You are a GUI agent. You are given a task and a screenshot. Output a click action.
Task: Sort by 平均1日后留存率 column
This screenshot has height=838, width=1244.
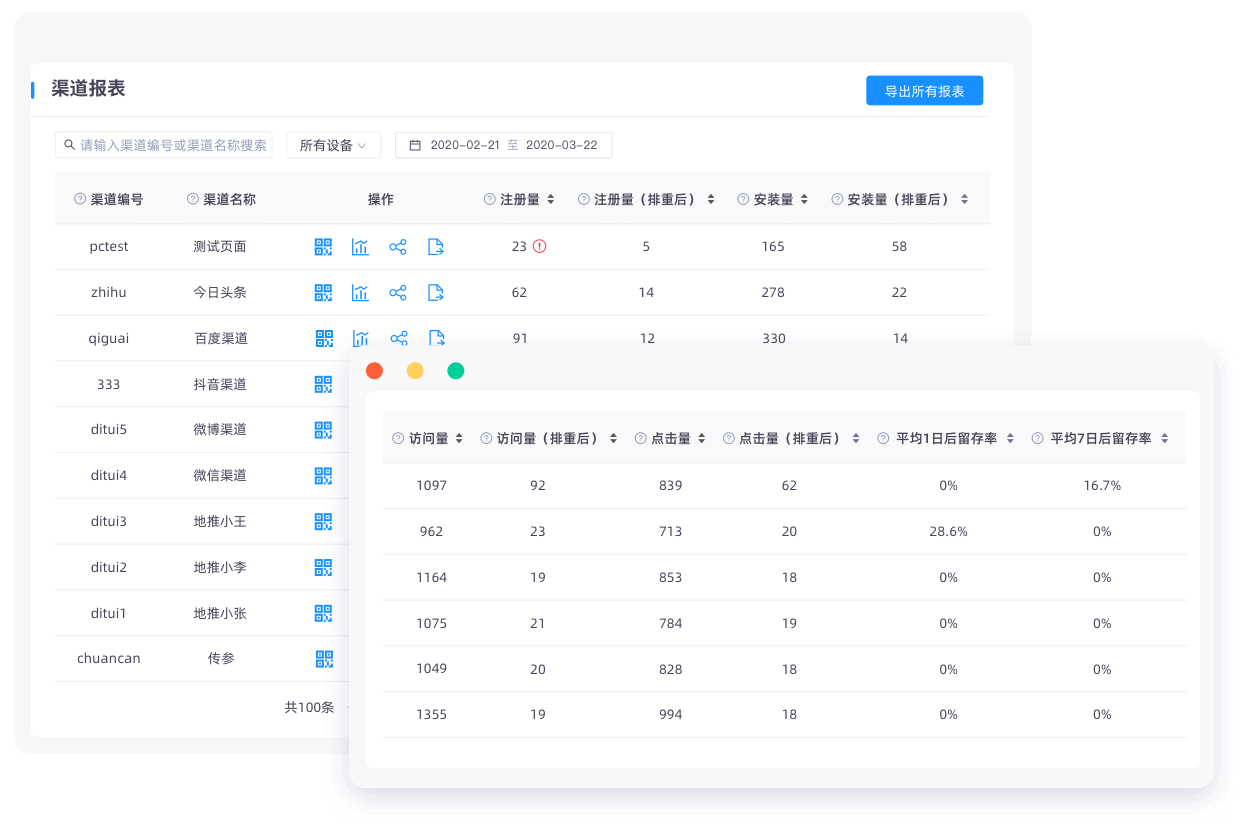tap(1010, 438)
